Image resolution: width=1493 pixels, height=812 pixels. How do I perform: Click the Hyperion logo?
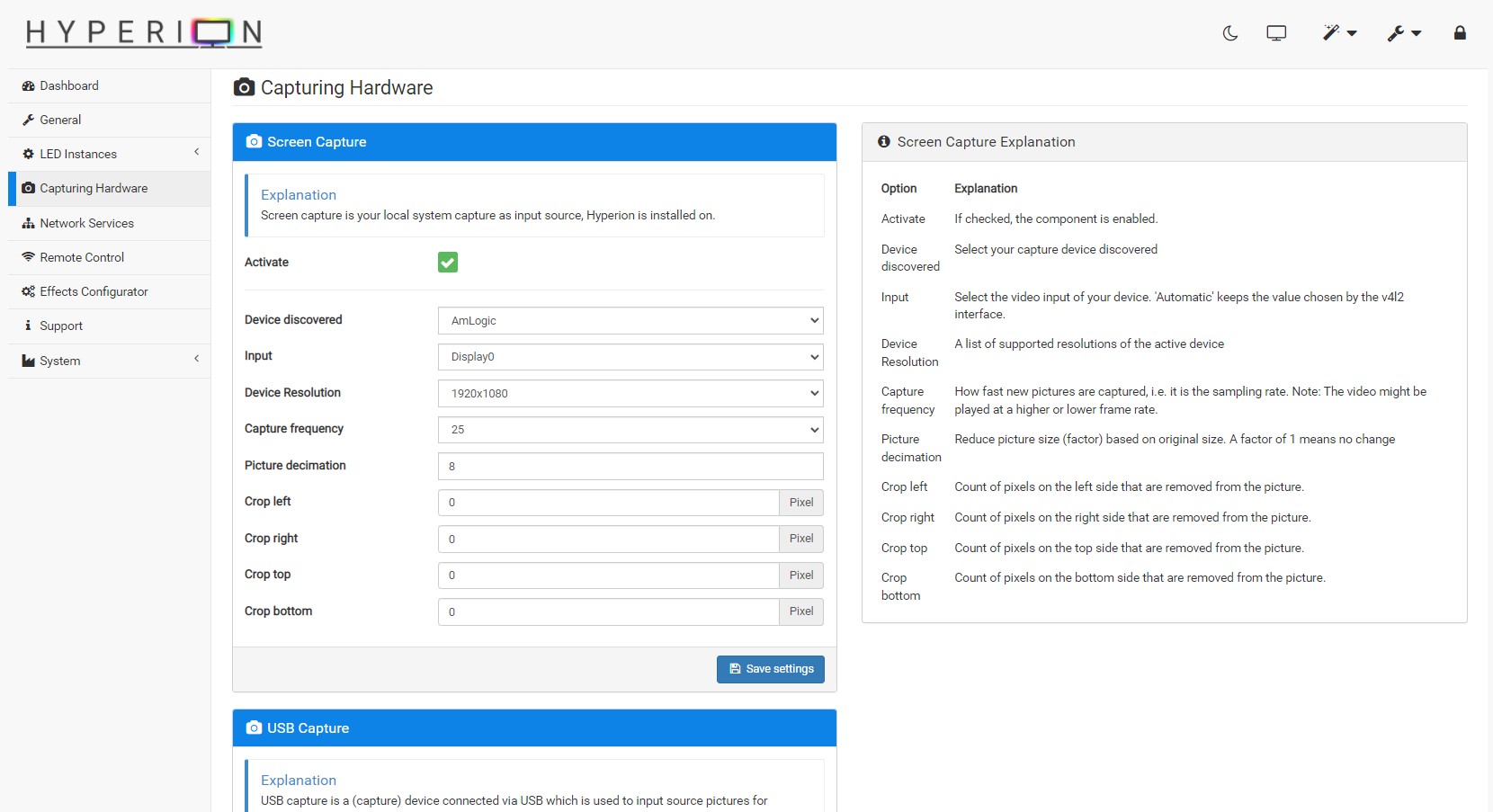pyautogui.click(x=144, y=33)
